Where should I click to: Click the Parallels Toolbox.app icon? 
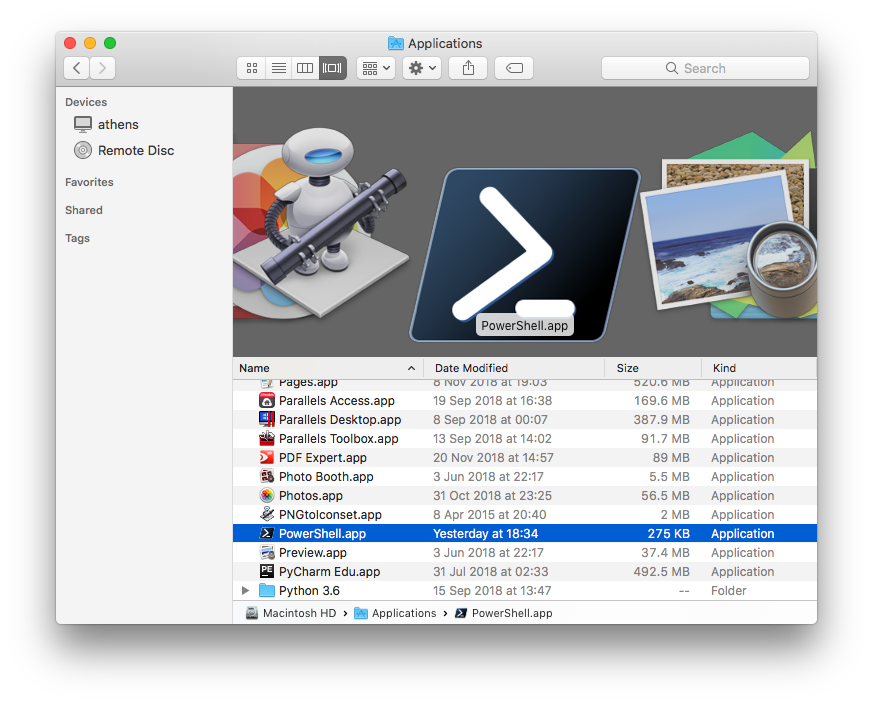pyautogui.click(x=267, y=438)
